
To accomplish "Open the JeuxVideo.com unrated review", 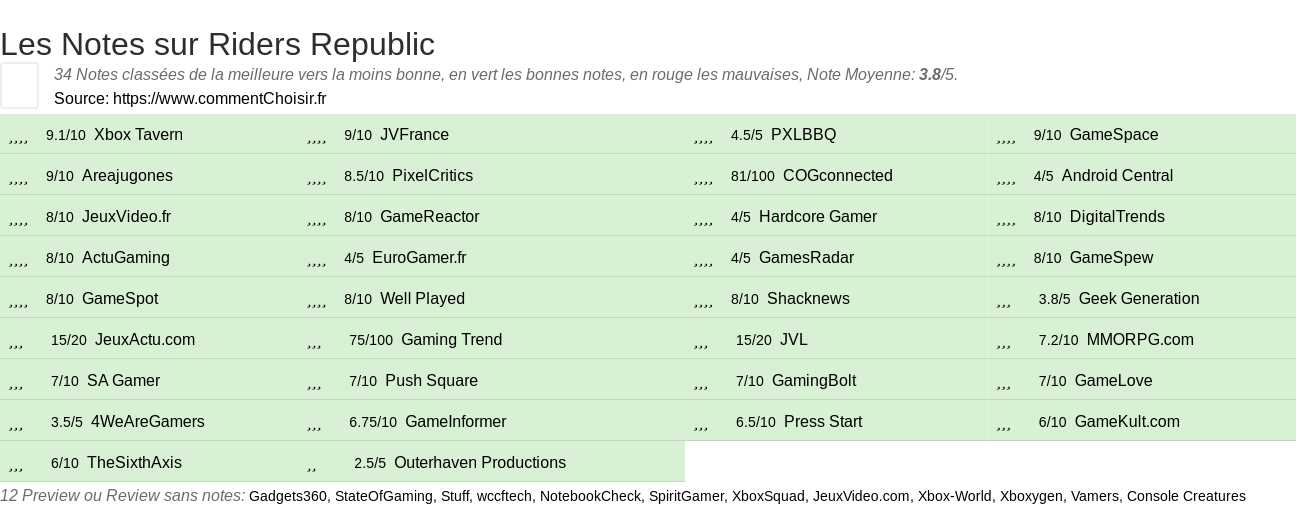I will point(861,496).
